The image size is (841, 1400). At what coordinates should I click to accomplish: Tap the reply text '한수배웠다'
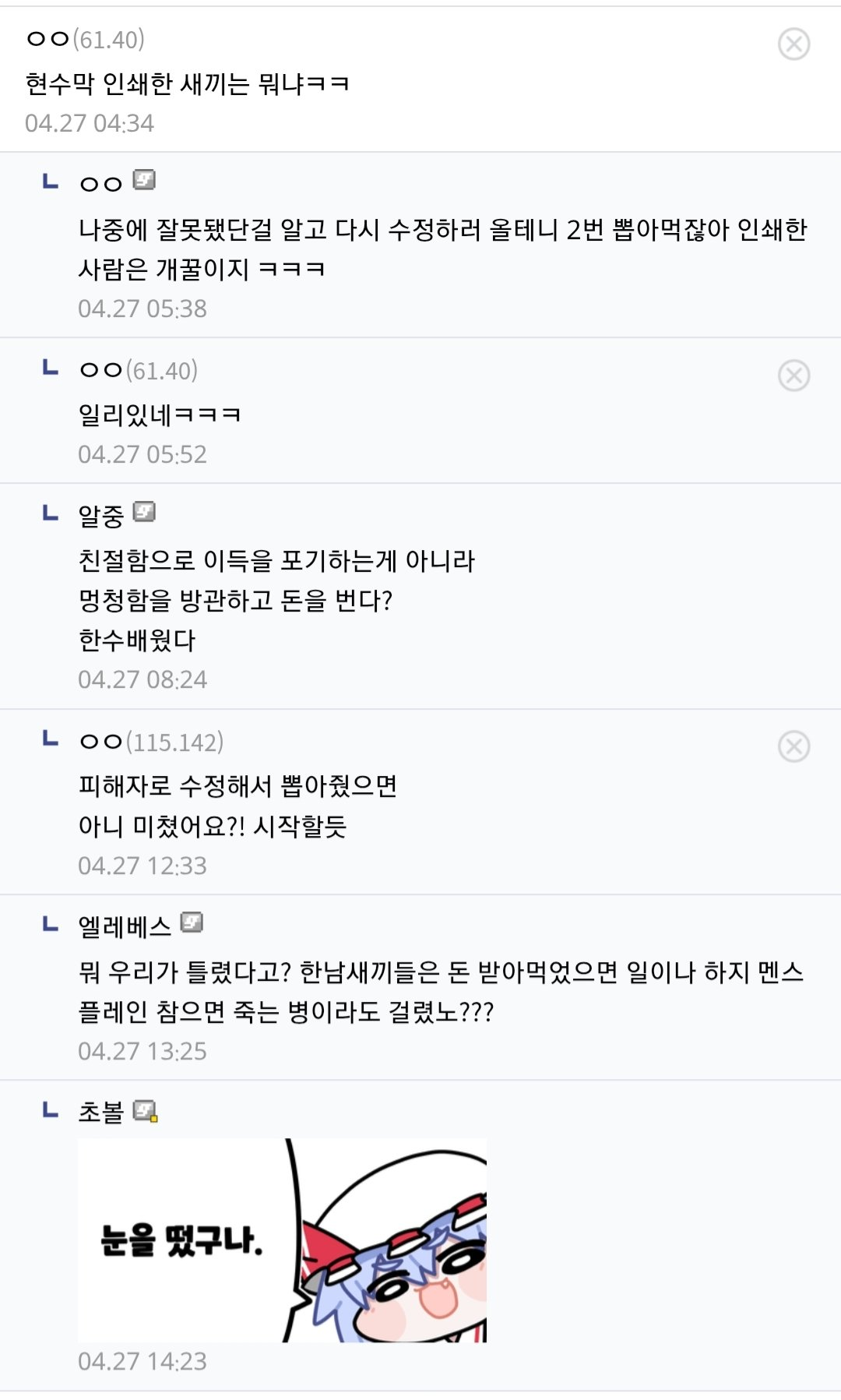coord(137,640)
